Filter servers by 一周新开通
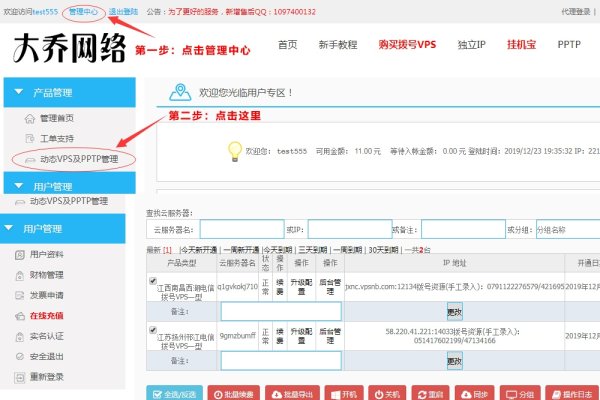Image resolution: width=600 pixels, height=400 pixels. [x=241, y=250]
